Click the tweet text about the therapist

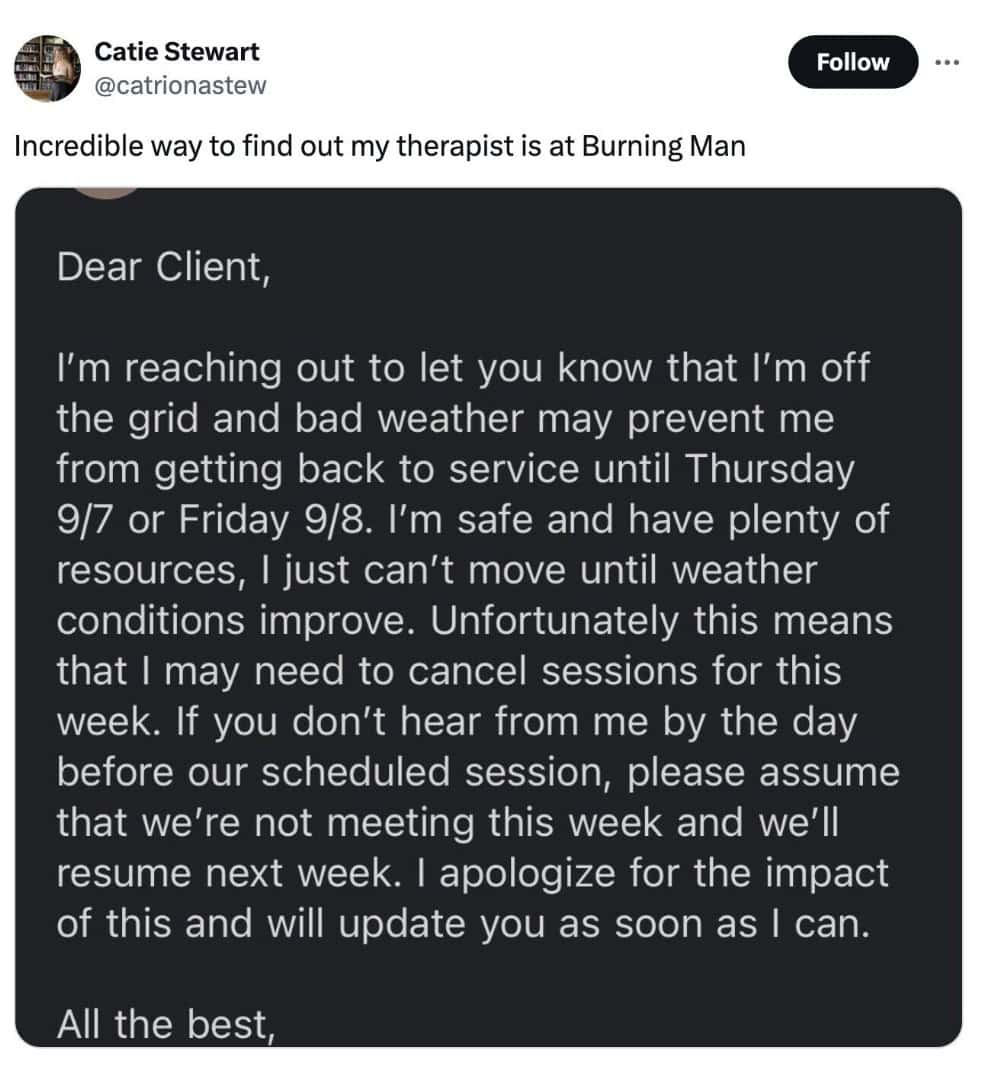click(380, 146)
